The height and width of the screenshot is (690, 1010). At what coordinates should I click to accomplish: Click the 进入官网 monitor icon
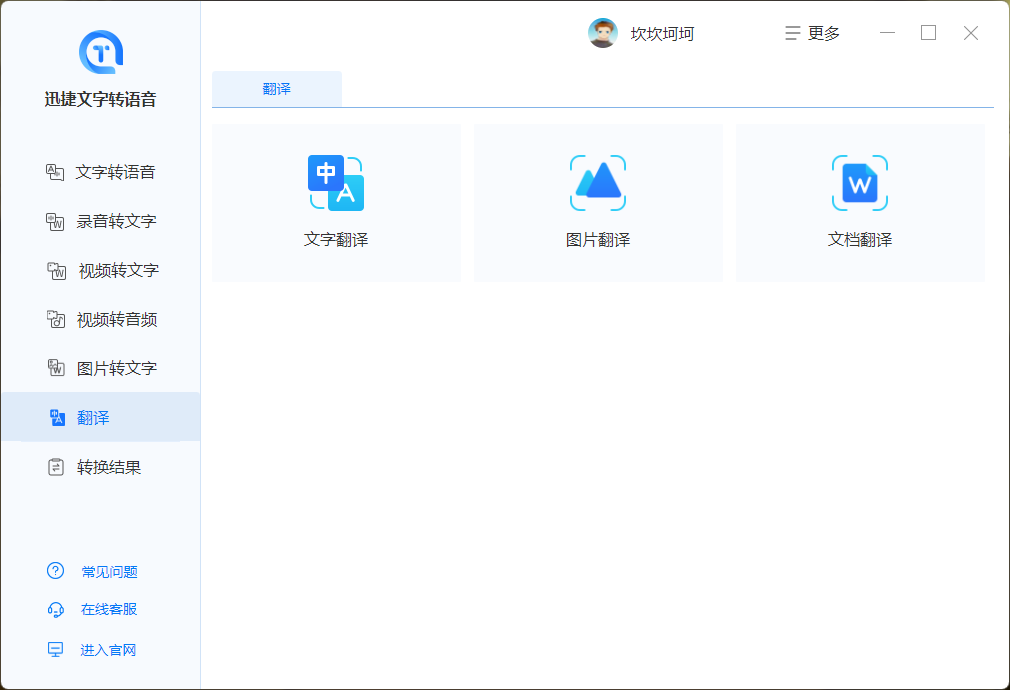(x=55, y=649)
